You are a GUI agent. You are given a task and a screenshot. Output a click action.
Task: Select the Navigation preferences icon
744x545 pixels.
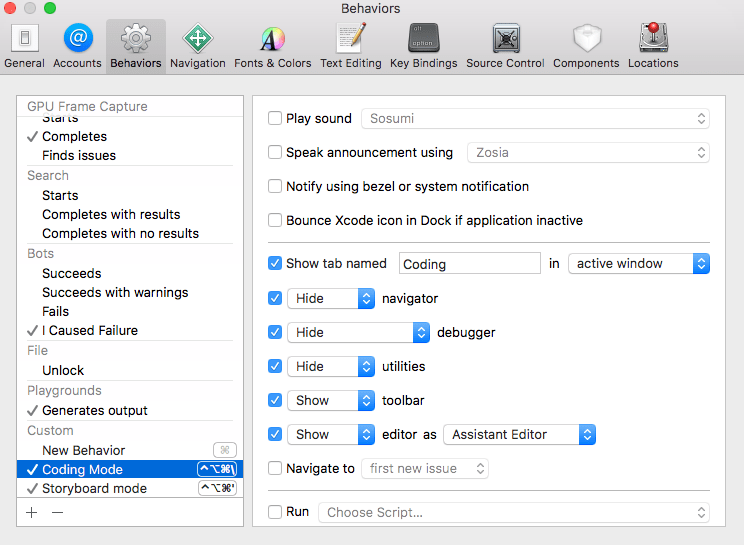click(197, 46)
